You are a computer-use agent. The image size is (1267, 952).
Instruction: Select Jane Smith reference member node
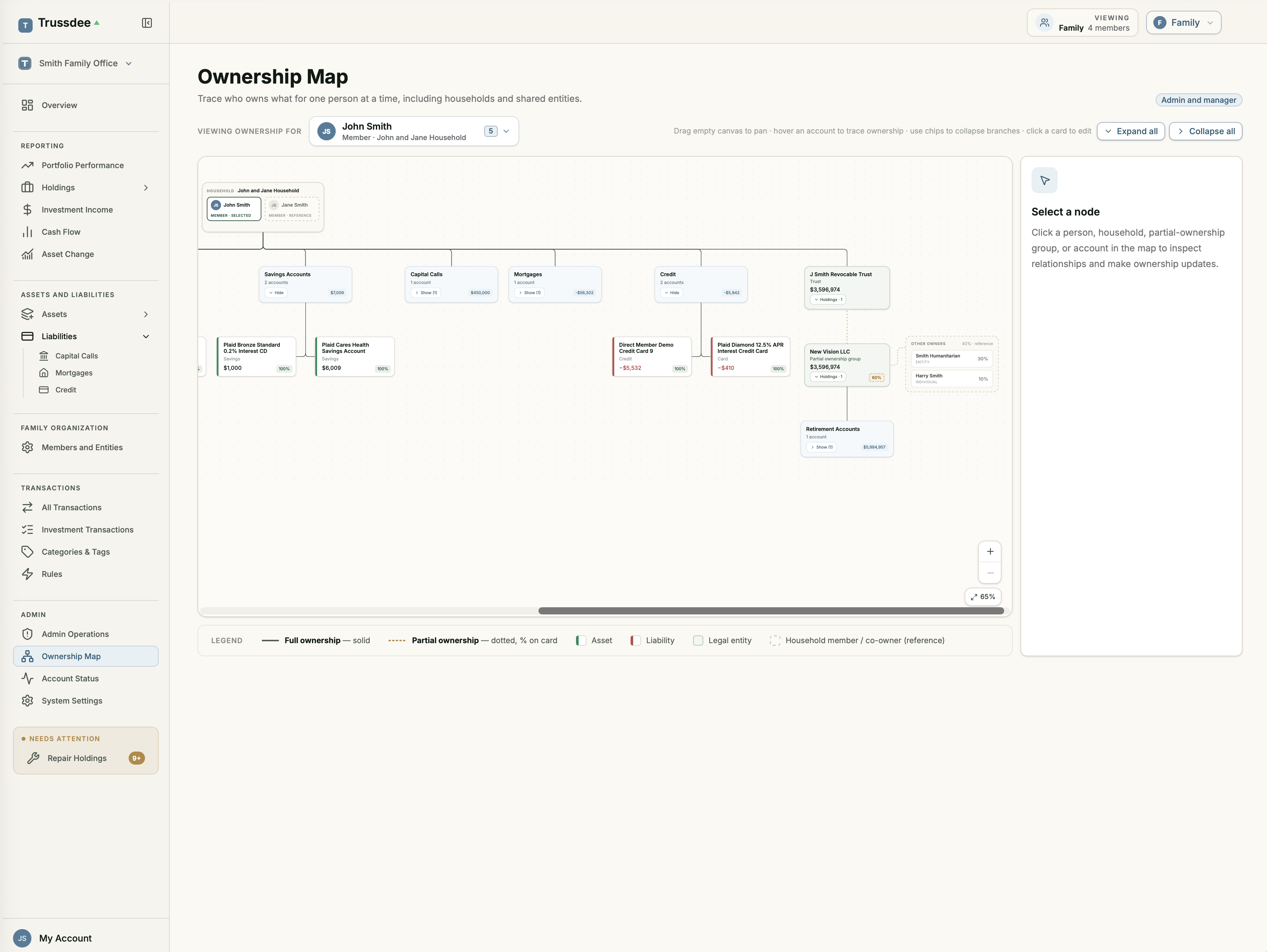(292, 209)
